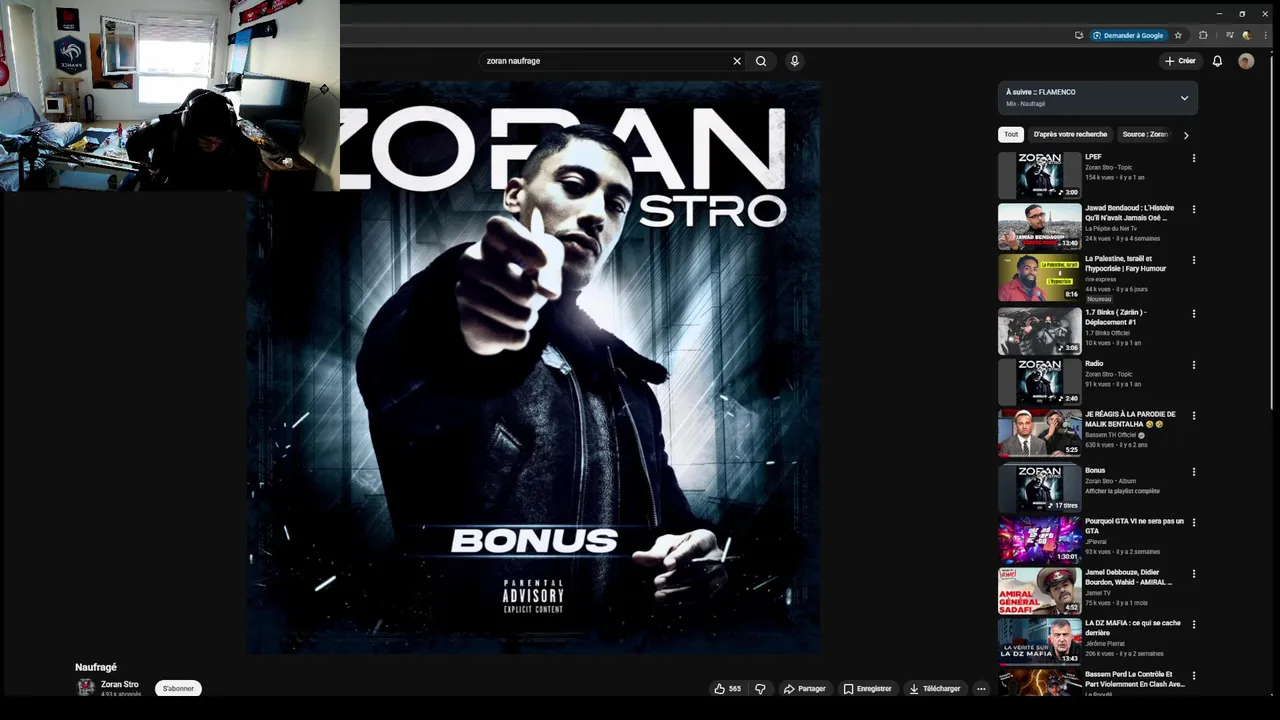Open JE RÉAGIS À LA PARODIE thumbnail
Screen dimensions: 1280x720
[1040, 433]
